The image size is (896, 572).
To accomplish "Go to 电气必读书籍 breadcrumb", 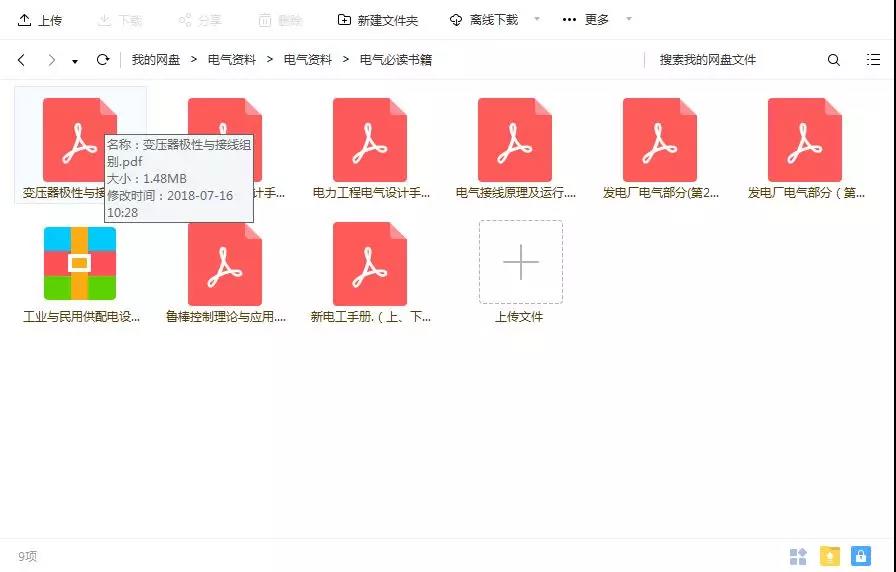I will [x=395, y=60].
